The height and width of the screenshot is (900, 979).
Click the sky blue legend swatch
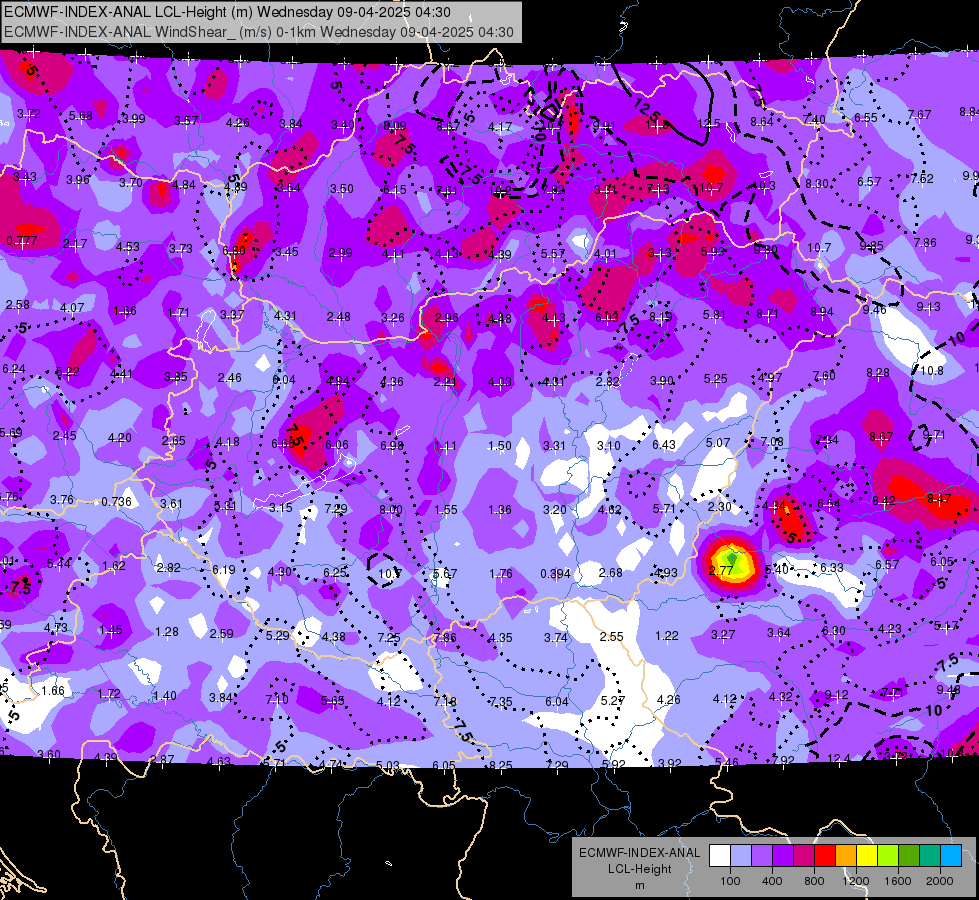point(951,856)
